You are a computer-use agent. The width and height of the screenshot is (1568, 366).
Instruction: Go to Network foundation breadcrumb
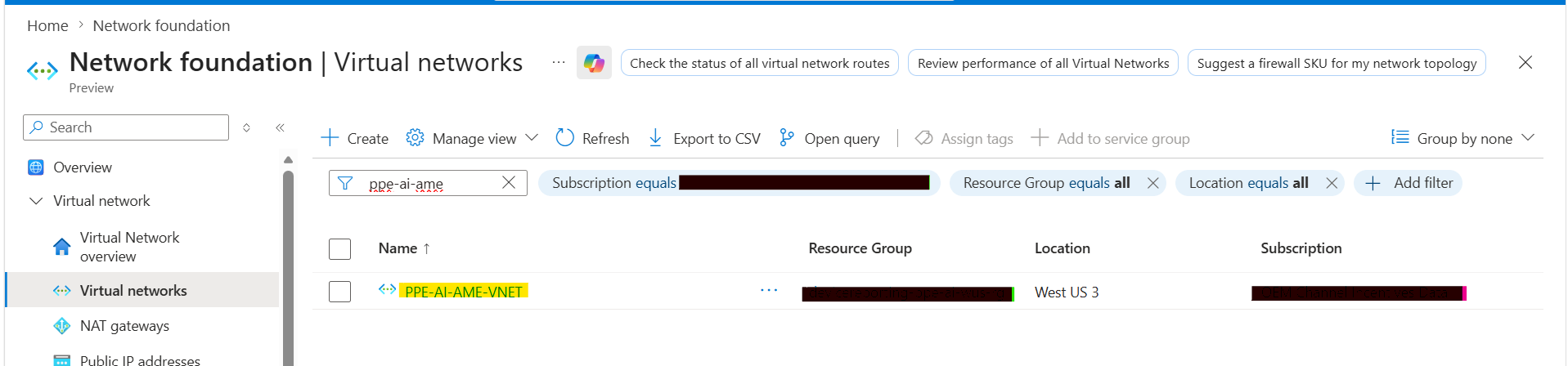point(161,25)
